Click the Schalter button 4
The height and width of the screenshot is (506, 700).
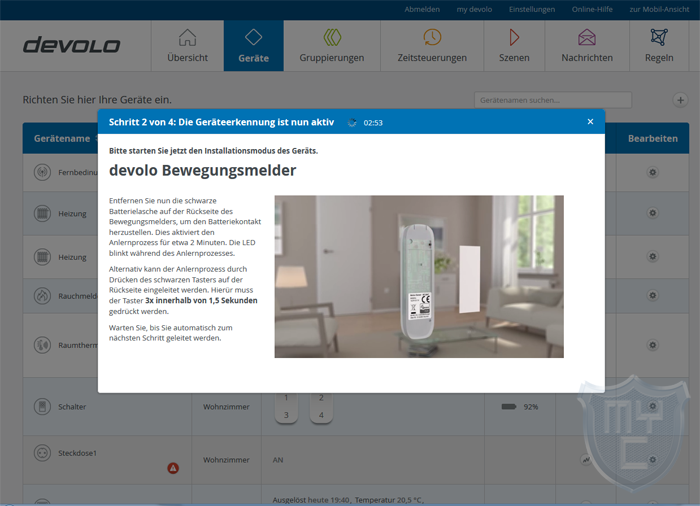(x=321, y=415)
